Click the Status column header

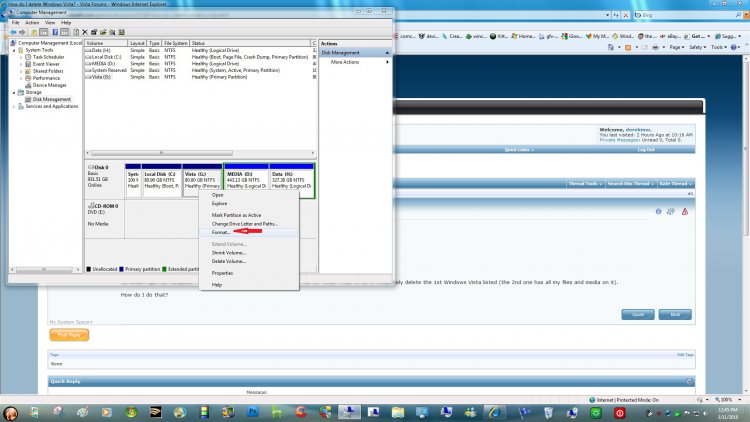[250, 43]
